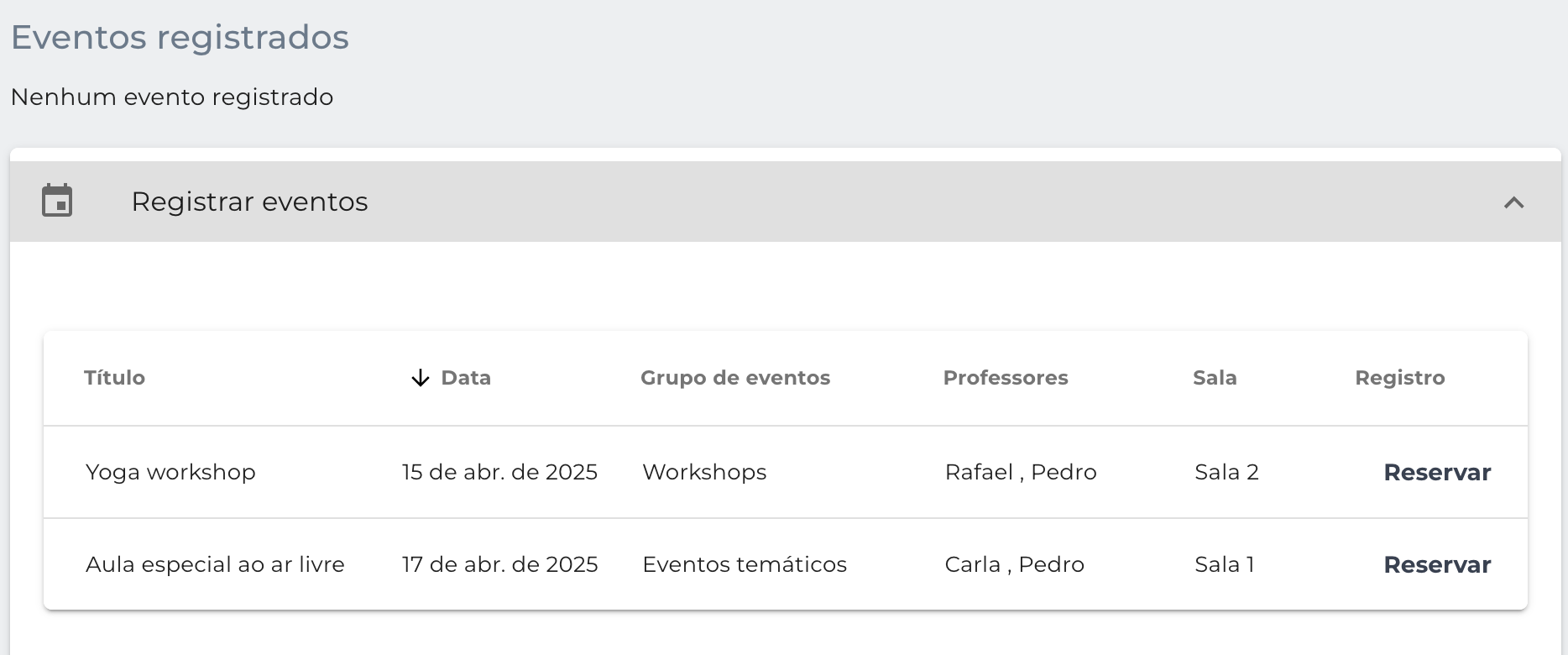
Task: Select Aula especial ao ar livre title
Action: [215, 564]
